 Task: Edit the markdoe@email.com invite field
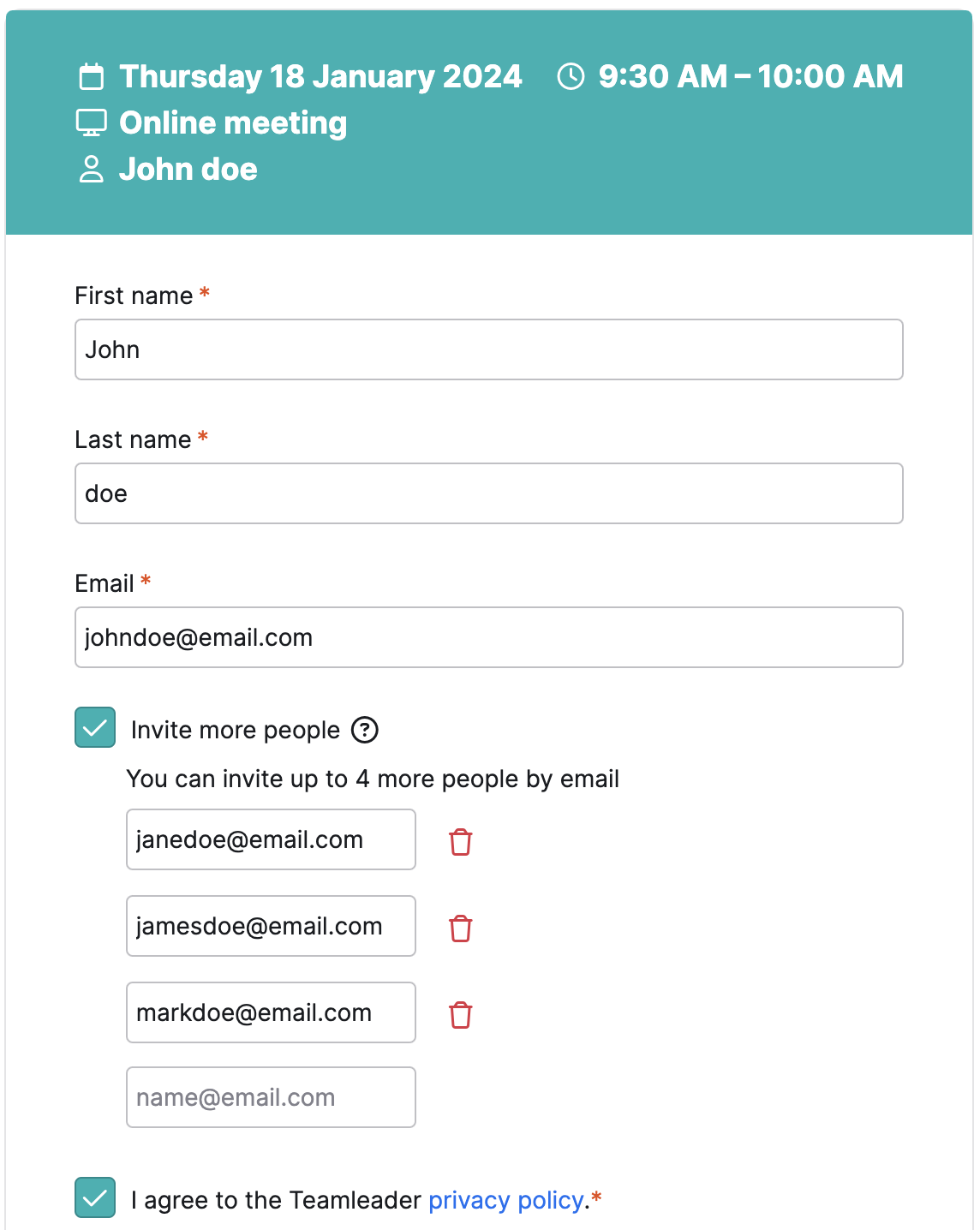[271, 1012]
